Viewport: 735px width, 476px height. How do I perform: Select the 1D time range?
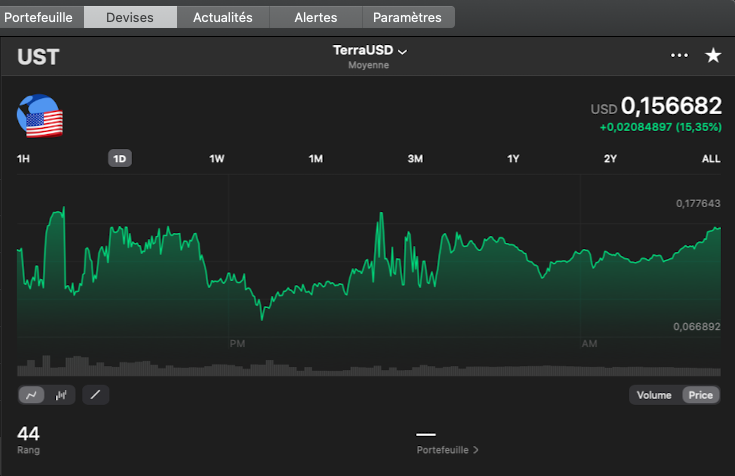pyautogui.click(x=120, y=159)
